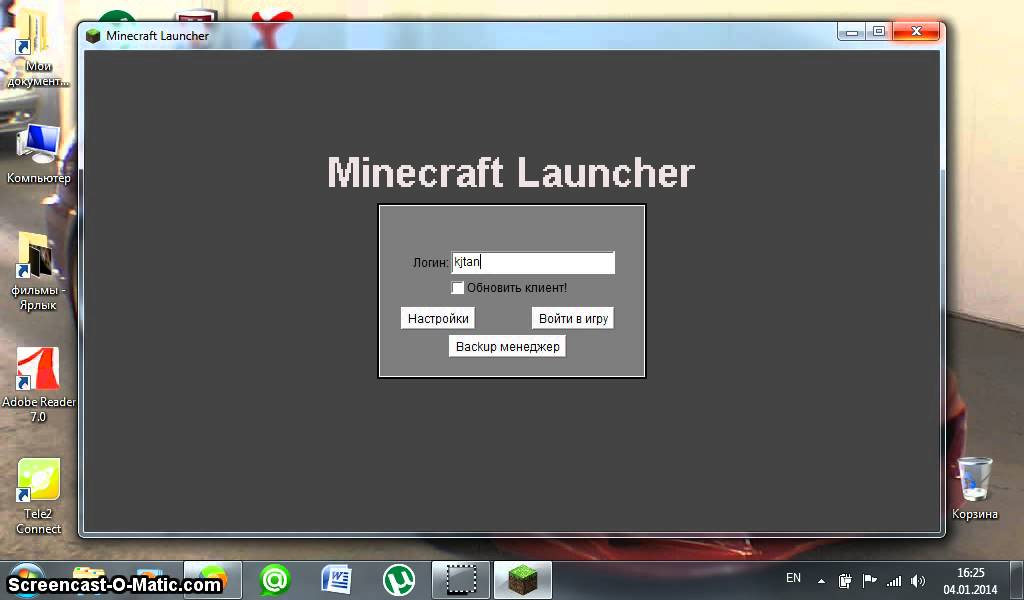Select the Adobe Reader 7.0 desktop icon
The image size is (1024, 600).
click(39, 385)
